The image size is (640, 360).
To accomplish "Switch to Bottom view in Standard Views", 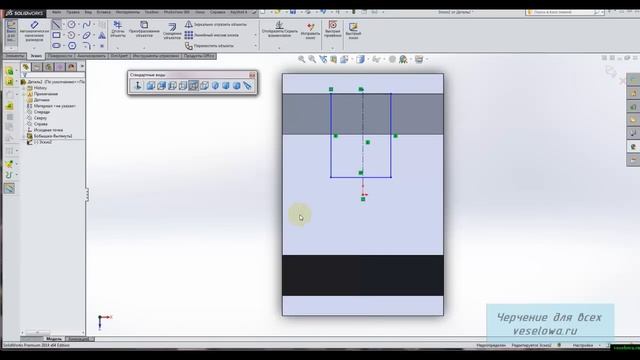I will pyautogui.click(x=204, y=86).
